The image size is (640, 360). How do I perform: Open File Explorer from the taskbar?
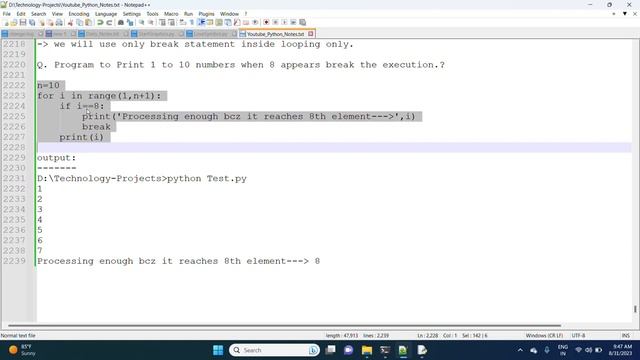[x=367, y=350]
